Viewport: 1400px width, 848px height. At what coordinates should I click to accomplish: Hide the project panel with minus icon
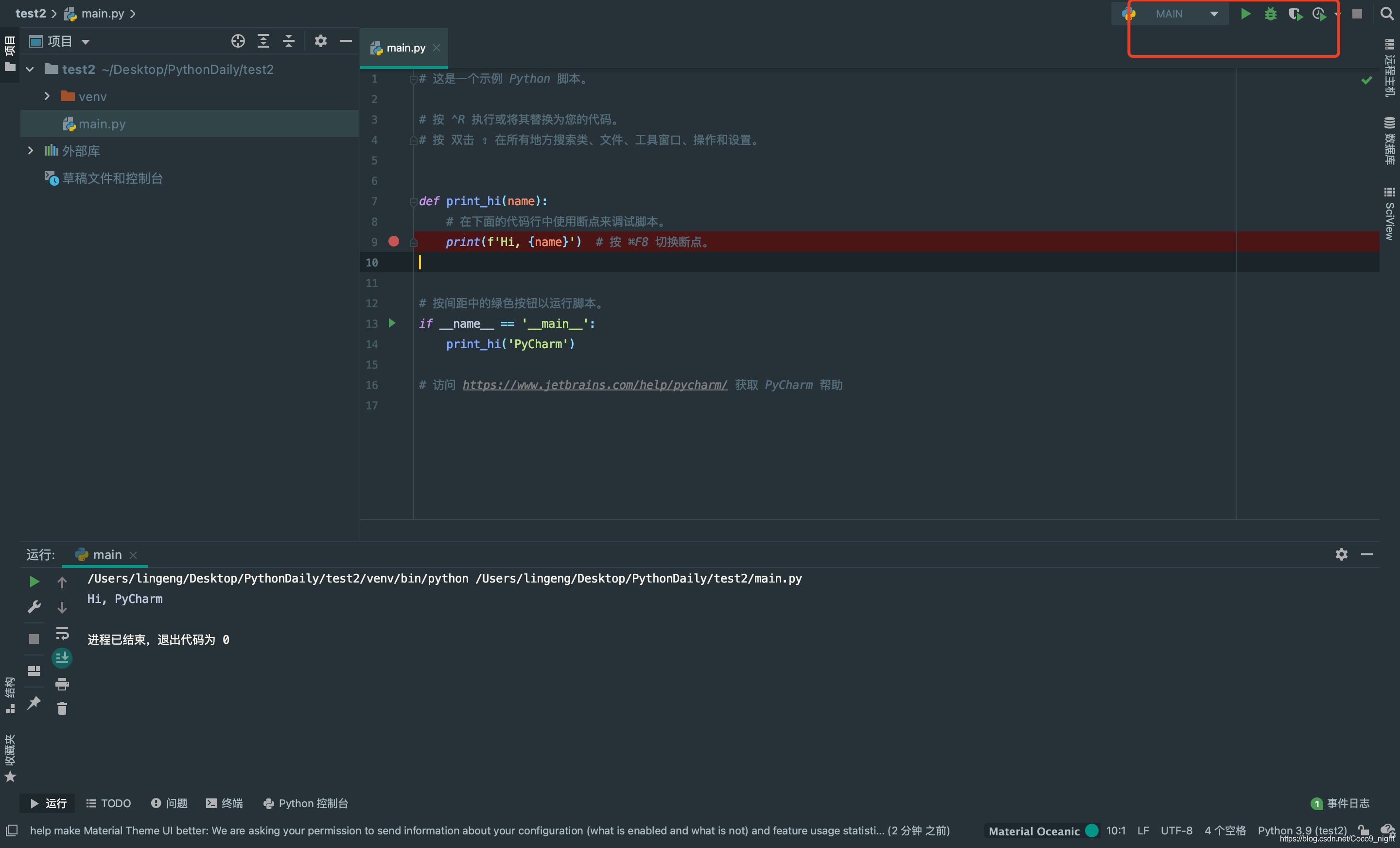(346, 41)
